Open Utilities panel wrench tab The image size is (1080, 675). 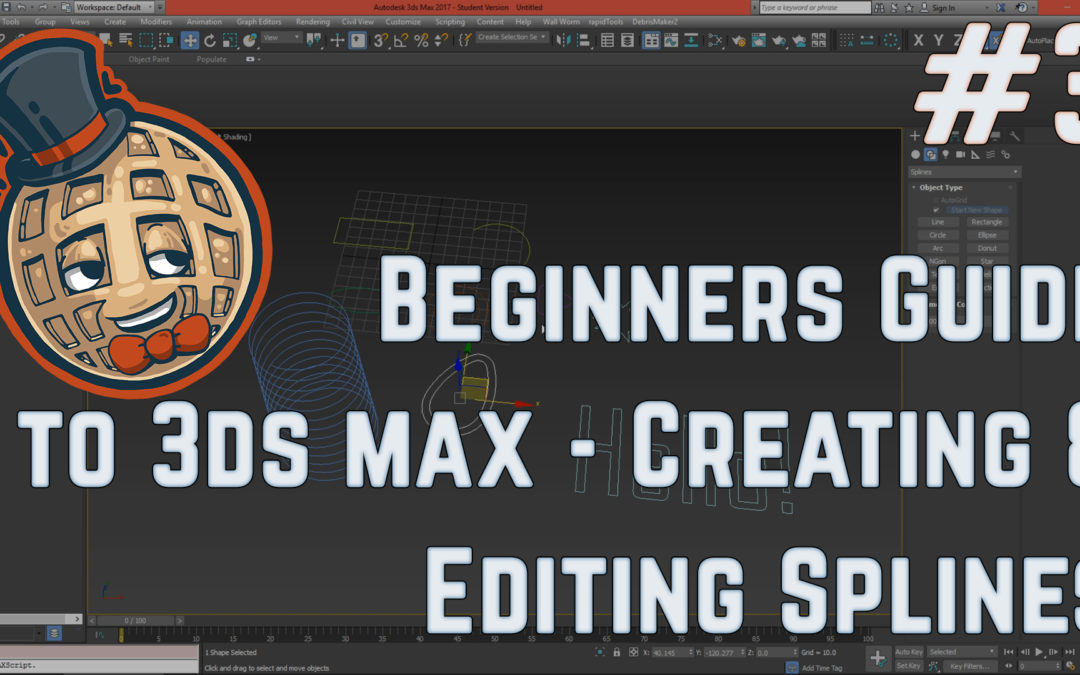click(1015, 136)
